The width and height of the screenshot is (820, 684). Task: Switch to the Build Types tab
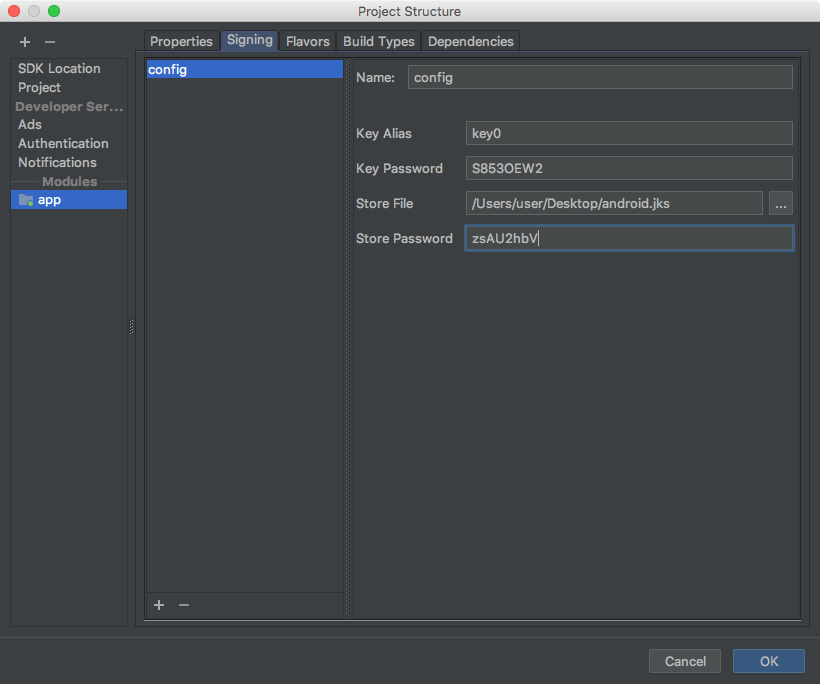coord(378,41)
